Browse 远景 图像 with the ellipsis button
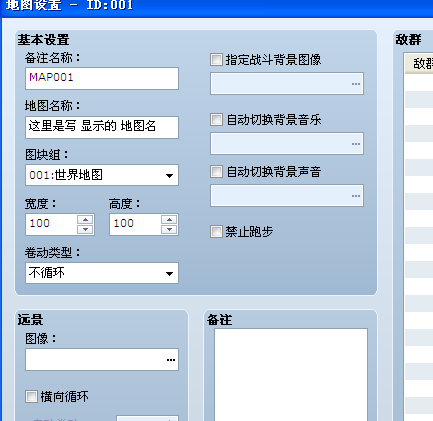Screen dimensions: 433x421 171,360
